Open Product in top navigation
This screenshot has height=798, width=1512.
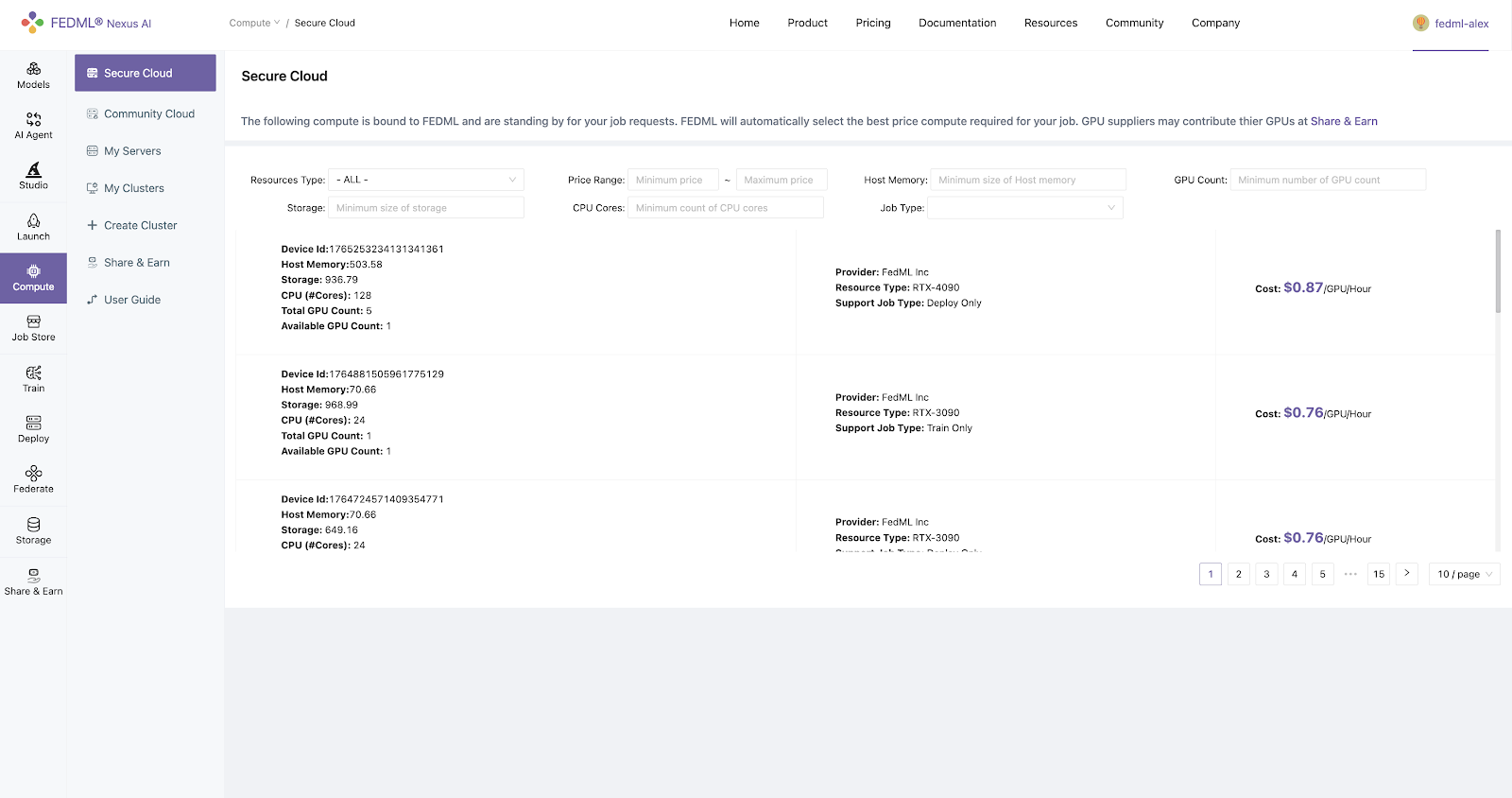click(x=808, y=23)
